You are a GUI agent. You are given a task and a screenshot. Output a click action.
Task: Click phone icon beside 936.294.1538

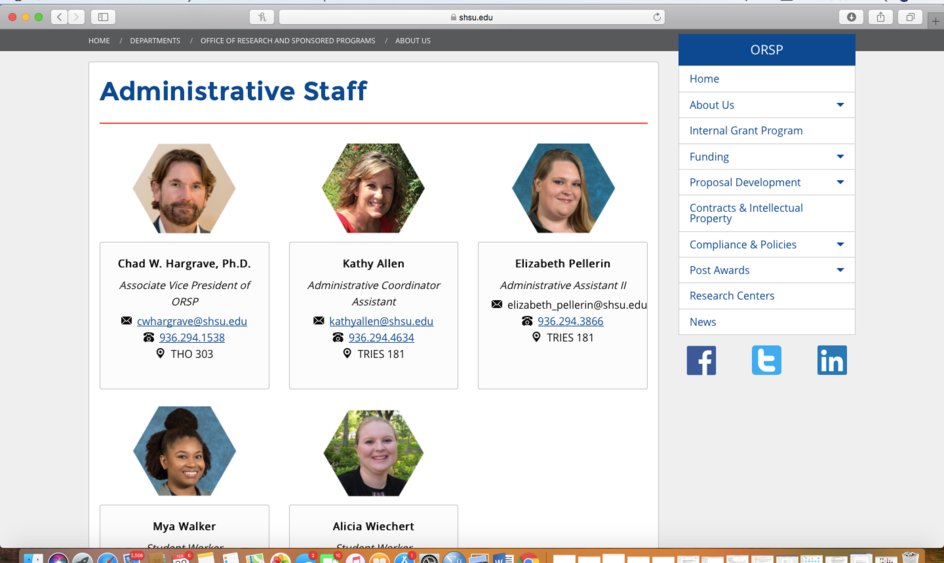(149, 337)
